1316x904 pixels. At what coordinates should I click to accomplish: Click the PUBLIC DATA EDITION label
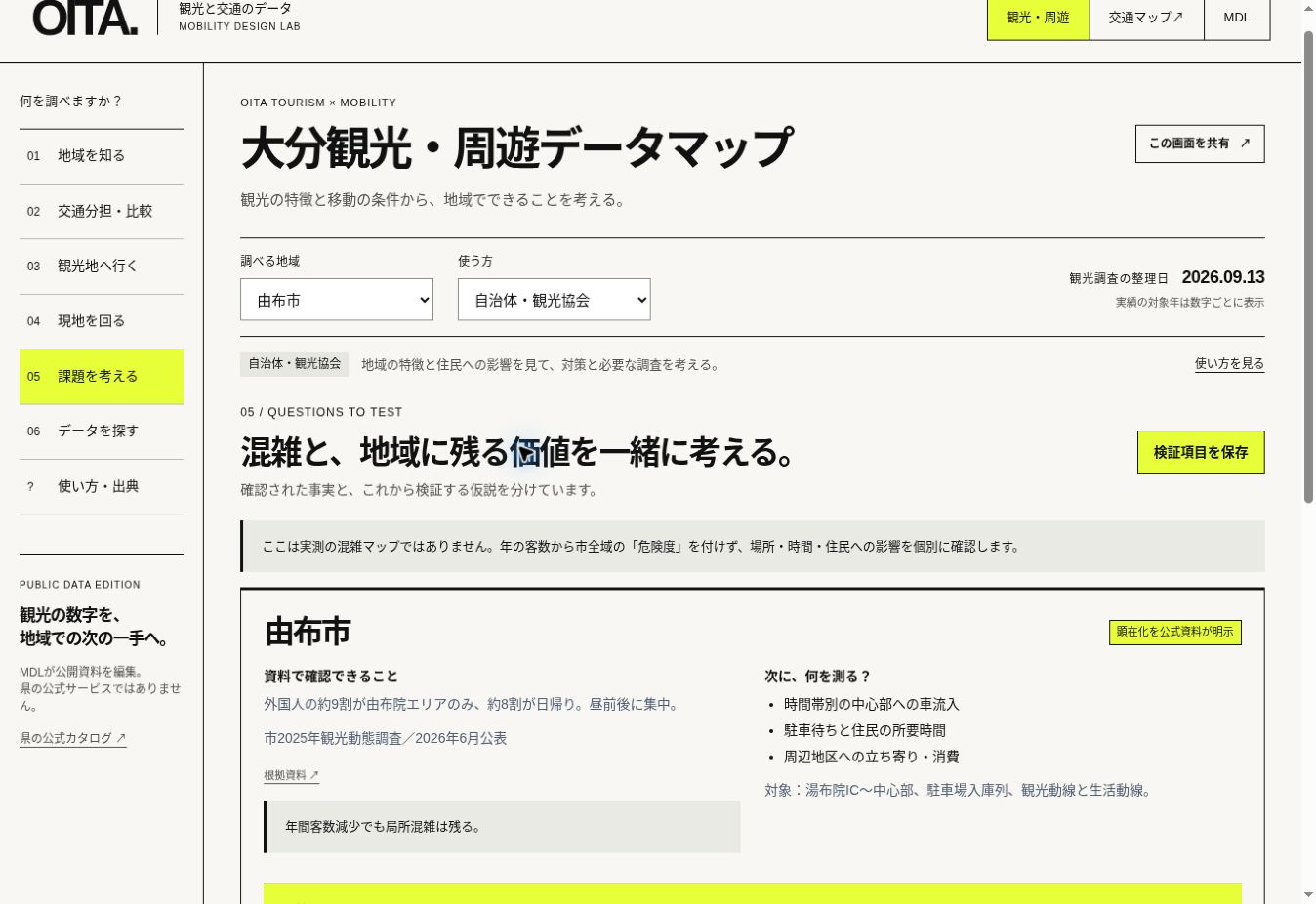coord(80,585)
